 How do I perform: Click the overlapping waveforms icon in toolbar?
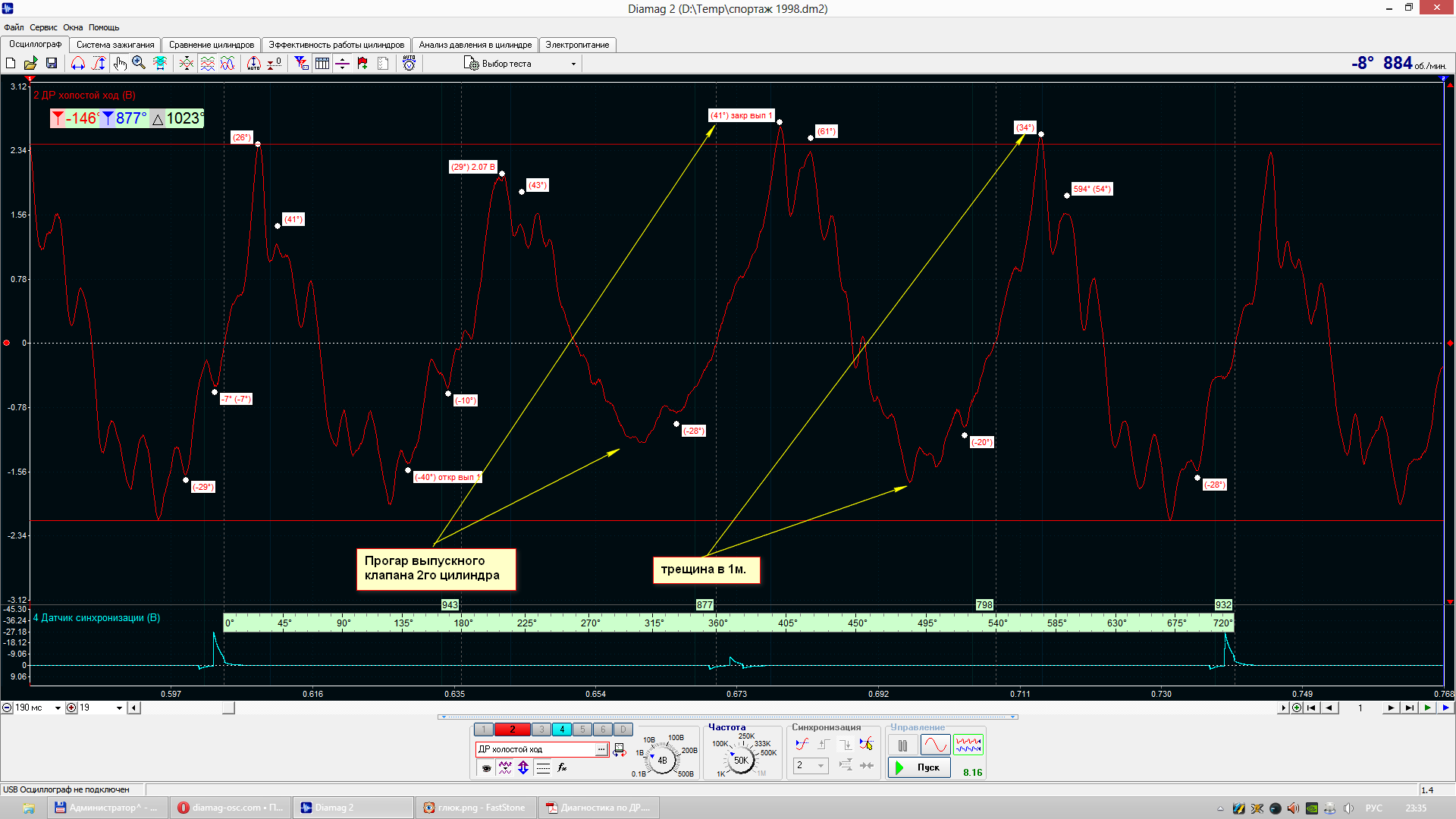187,64
